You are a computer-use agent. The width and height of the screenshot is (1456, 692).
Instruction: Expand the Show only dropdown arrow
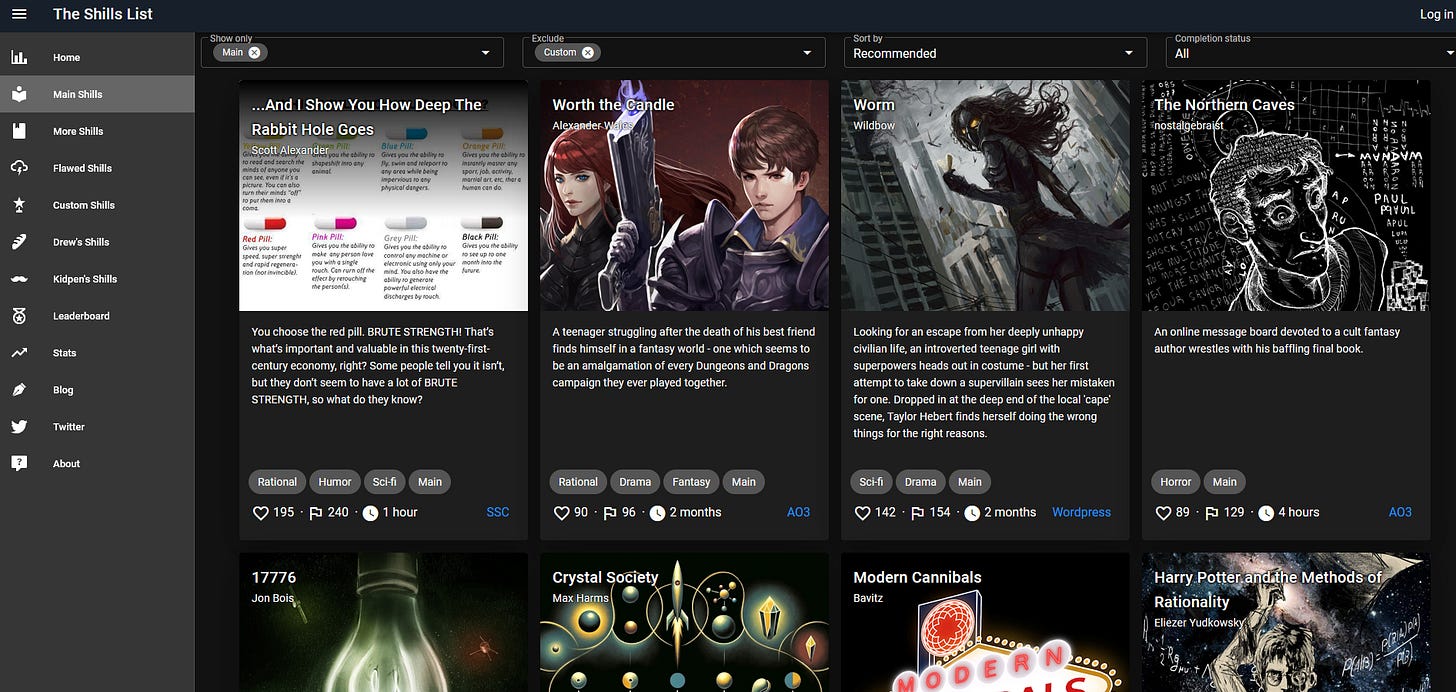486,53
